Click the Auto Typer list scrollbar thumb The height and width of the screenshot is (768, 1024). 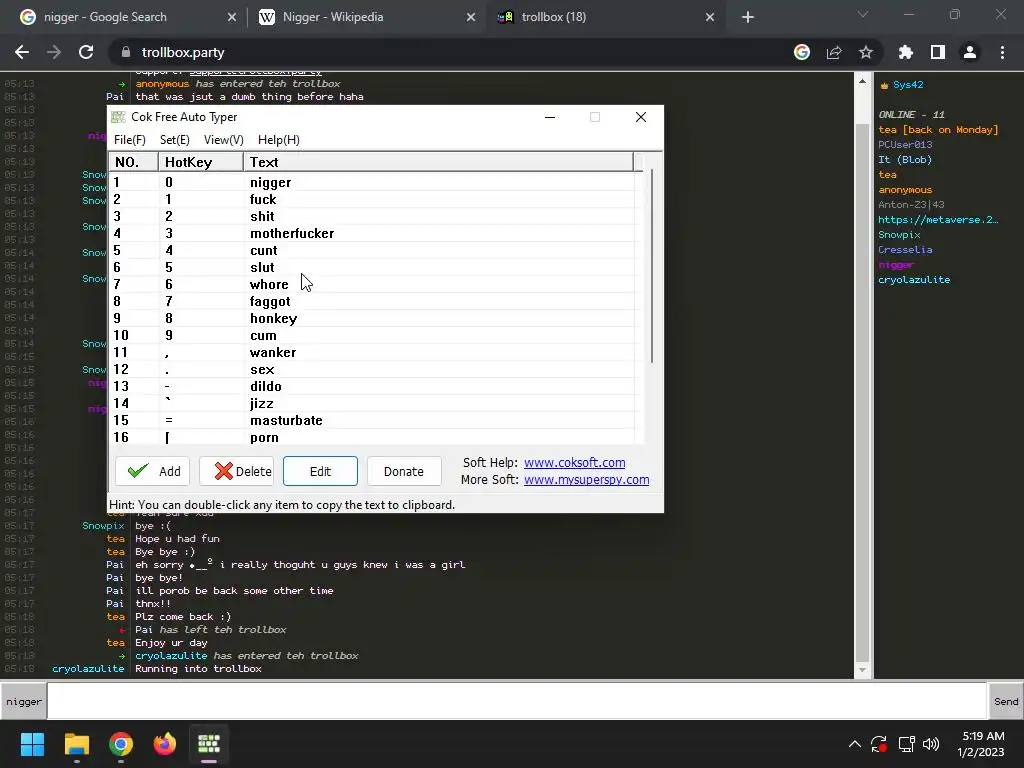651,266
